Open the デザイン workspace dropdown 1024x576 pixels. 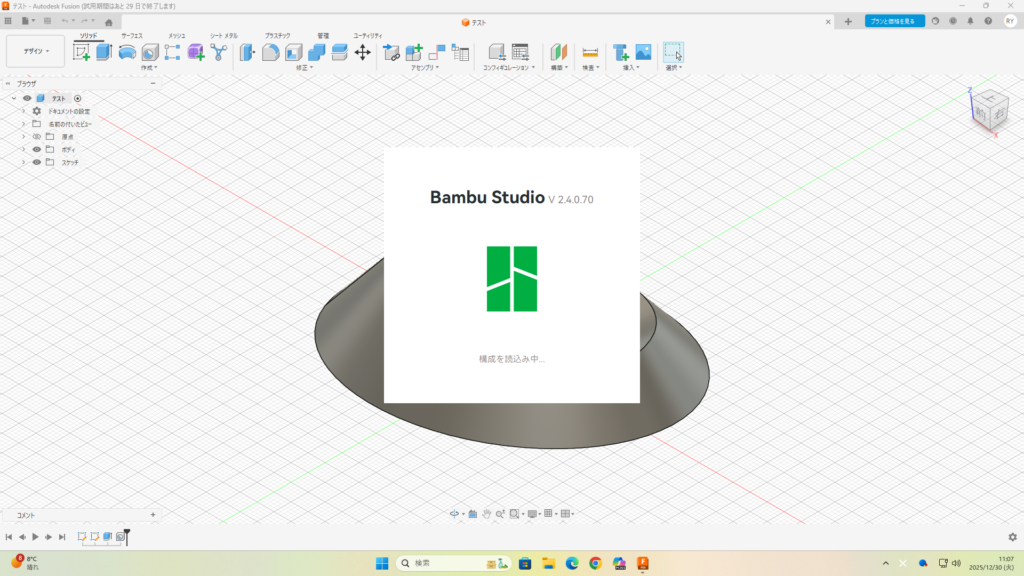pos(35,51)
